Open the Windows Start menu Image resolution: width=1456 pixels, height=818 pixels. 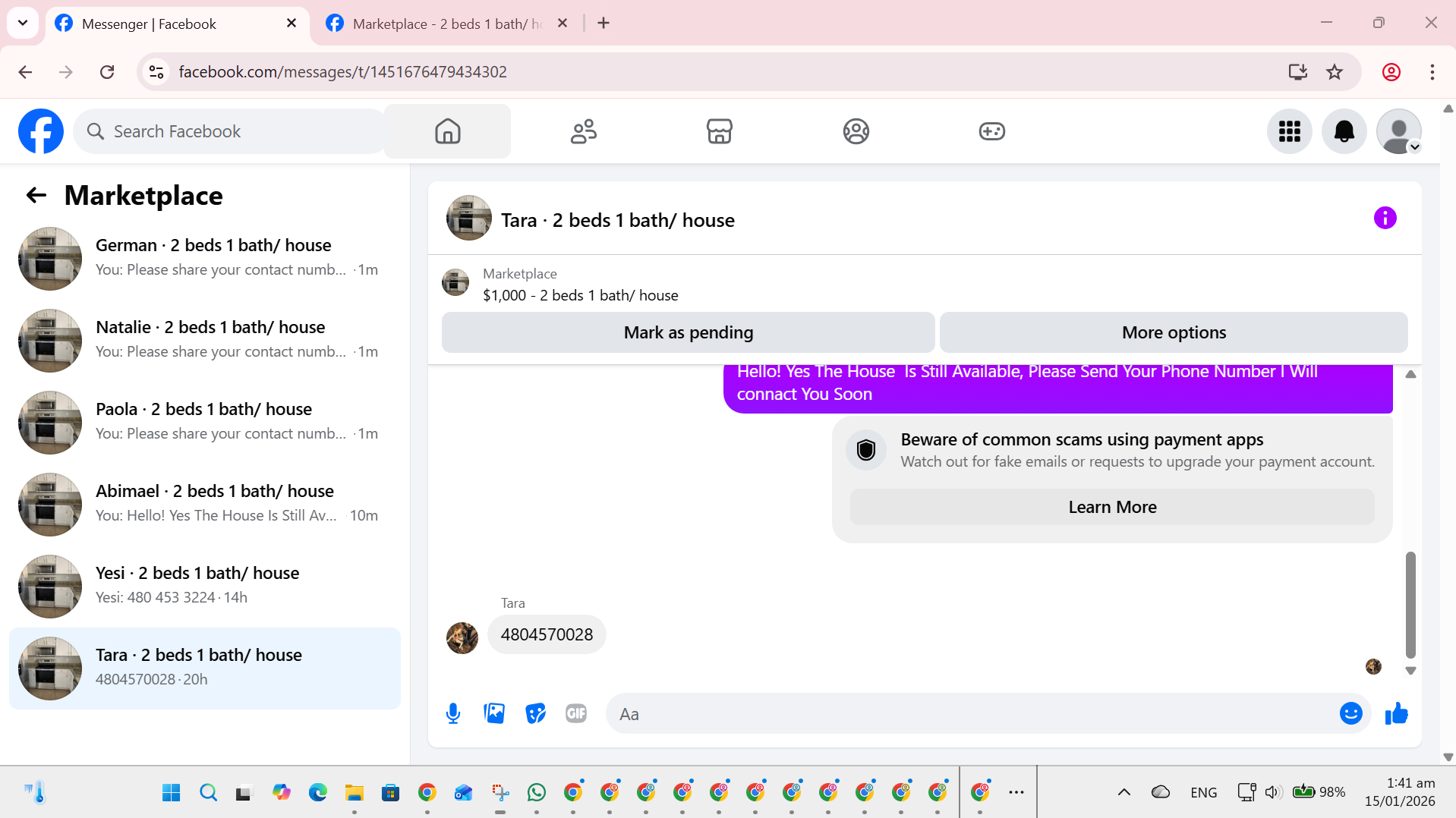pyautogui.click(x=172, y=793)
